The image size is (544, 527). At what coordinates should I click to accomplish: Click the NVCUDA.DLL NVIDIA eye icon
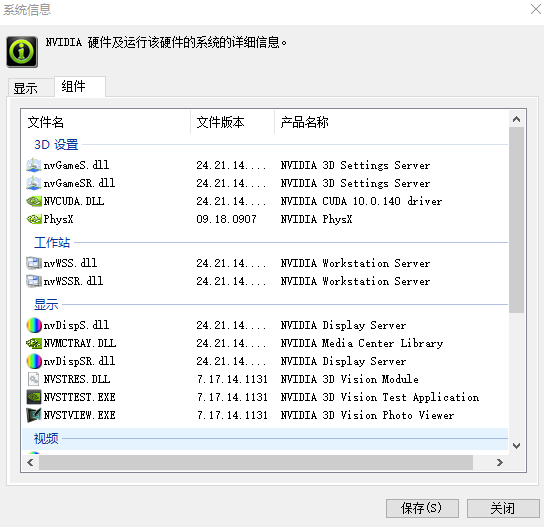(34, 201)
